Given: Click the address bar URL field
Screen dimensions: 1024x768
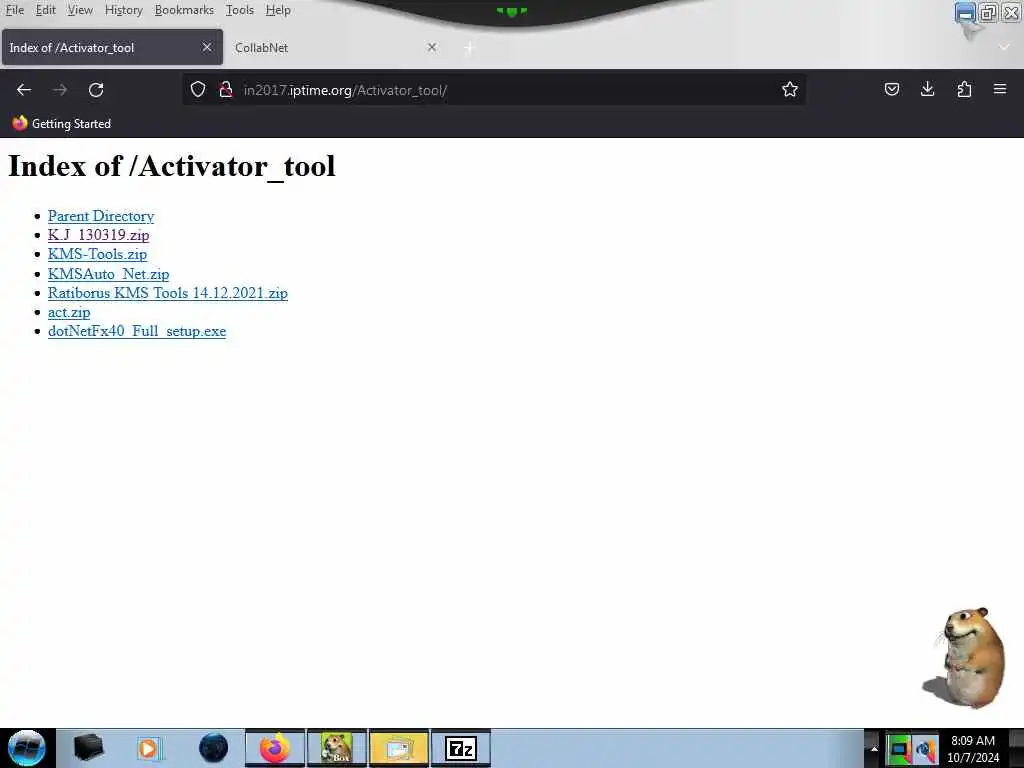Looking at the screenshot, I should (493, 90).
